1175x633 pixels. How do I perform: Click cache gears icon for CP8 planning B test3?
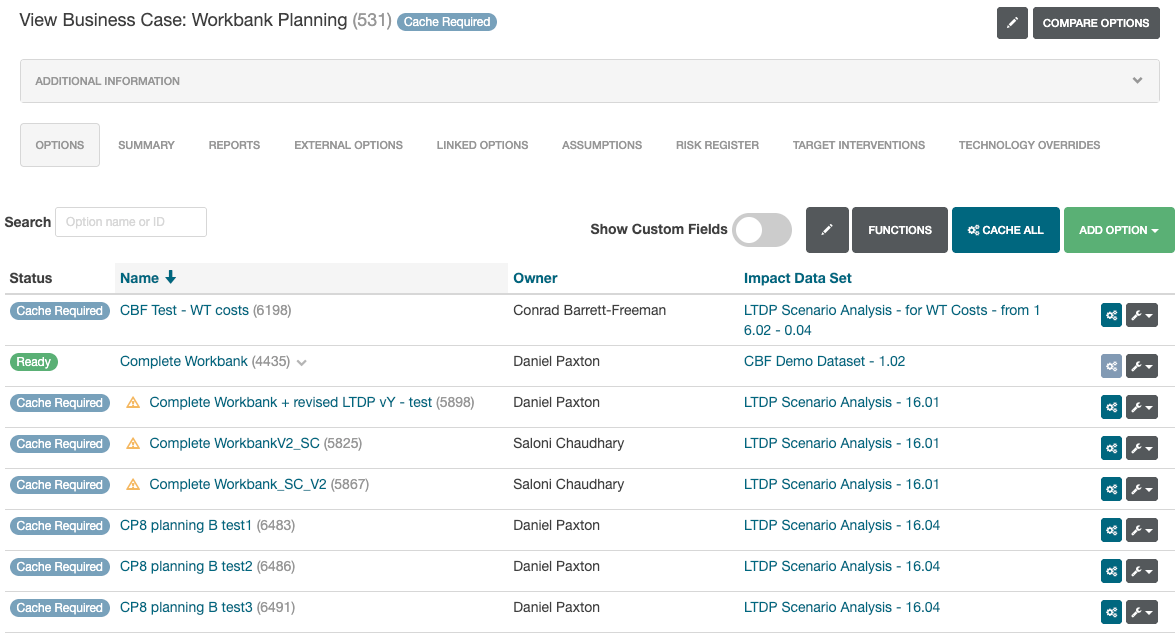[1111, 612]
